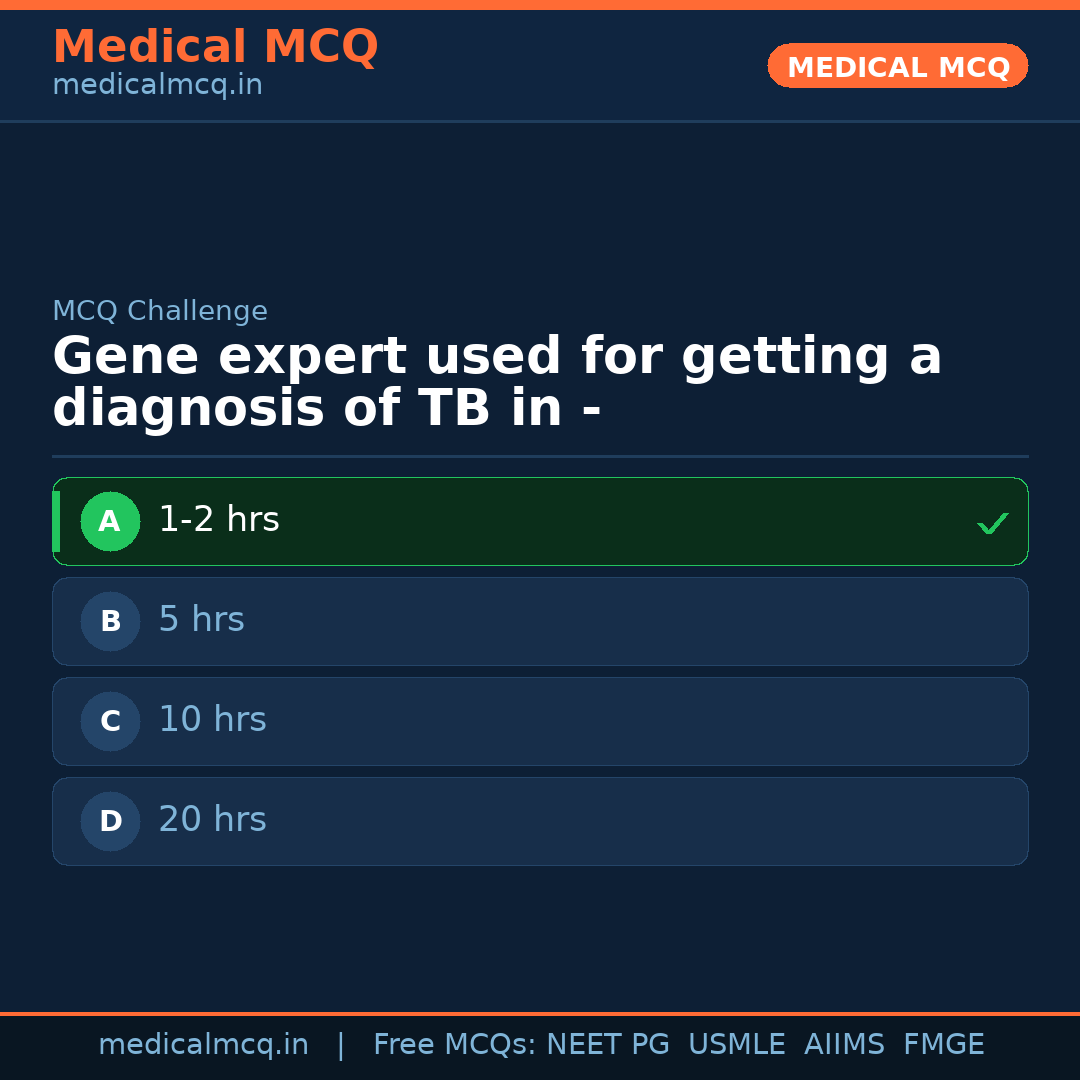Click the green A circle icon
This screenshot has height=1080, width=1080.
point(110,521)
